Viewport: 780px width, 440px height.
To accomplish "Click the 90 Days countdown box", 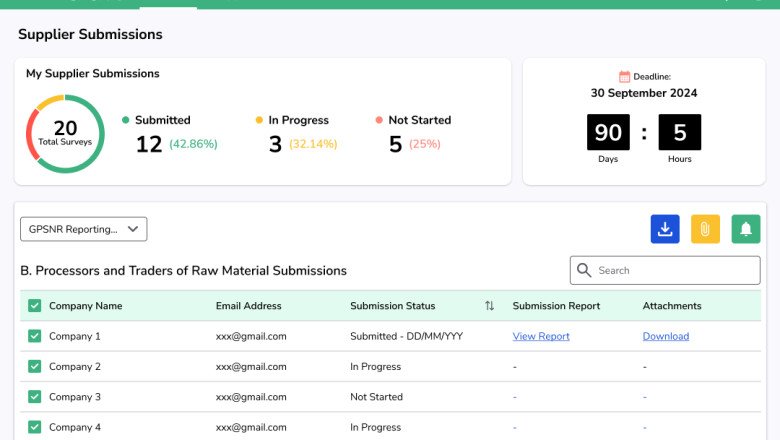I will pos(608,132).
